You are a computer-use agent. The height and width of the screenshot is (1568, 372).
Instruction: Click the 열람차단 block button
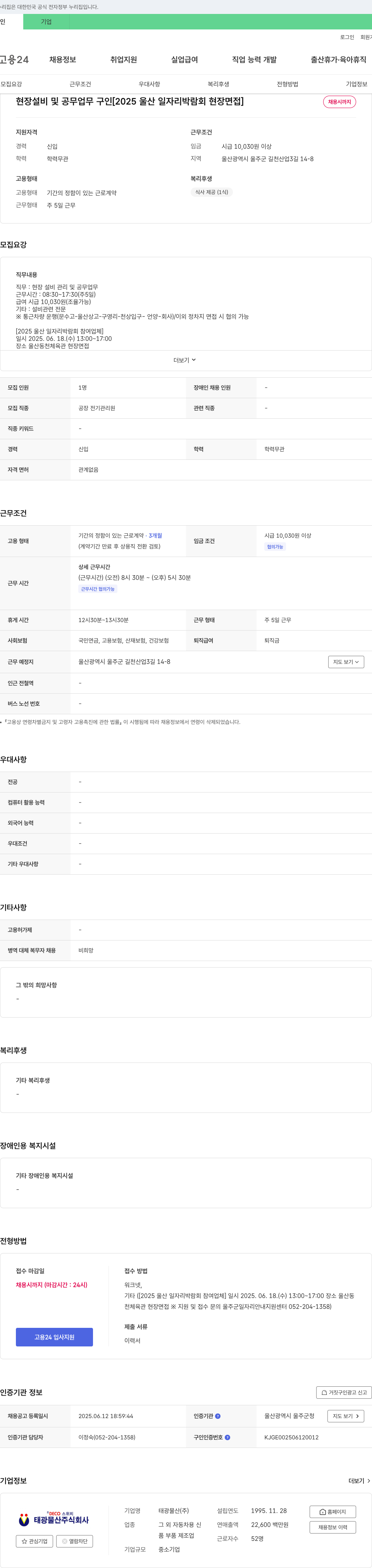74,1541
